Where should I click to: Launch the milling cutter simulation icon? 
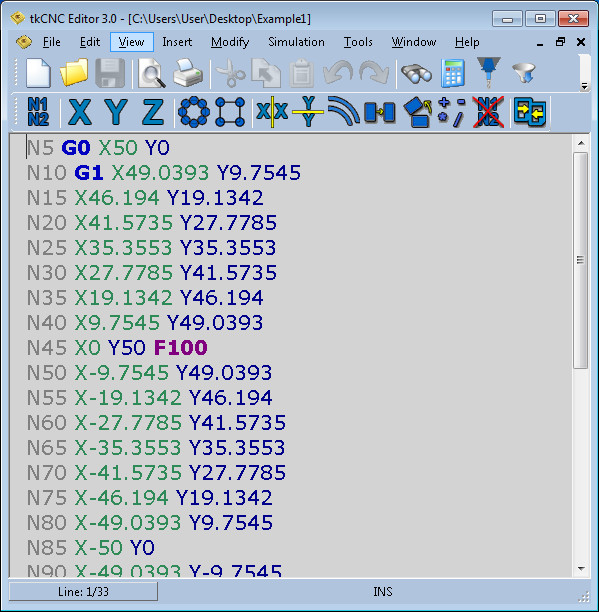pyautogui.click(x=489, y=72)
